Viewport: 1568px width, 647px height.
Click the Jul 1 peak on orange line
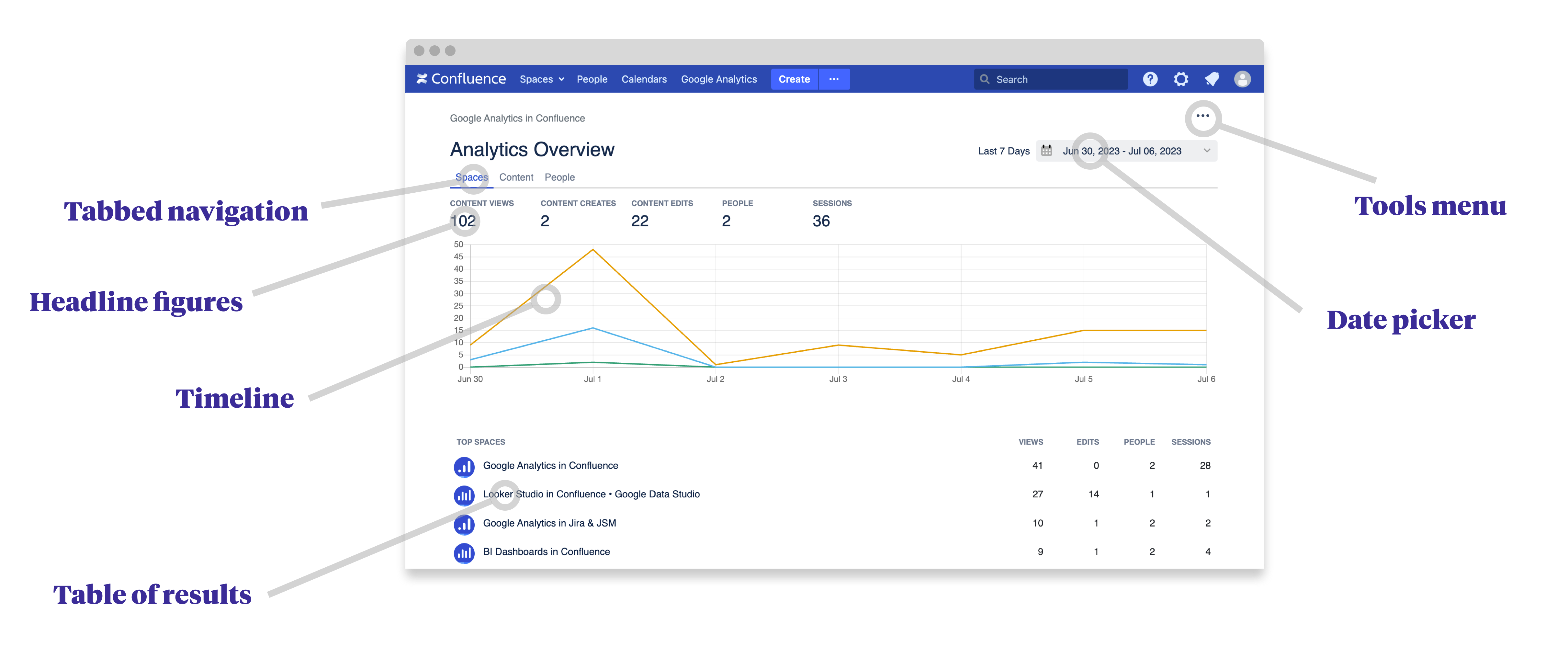click(593, 250)
